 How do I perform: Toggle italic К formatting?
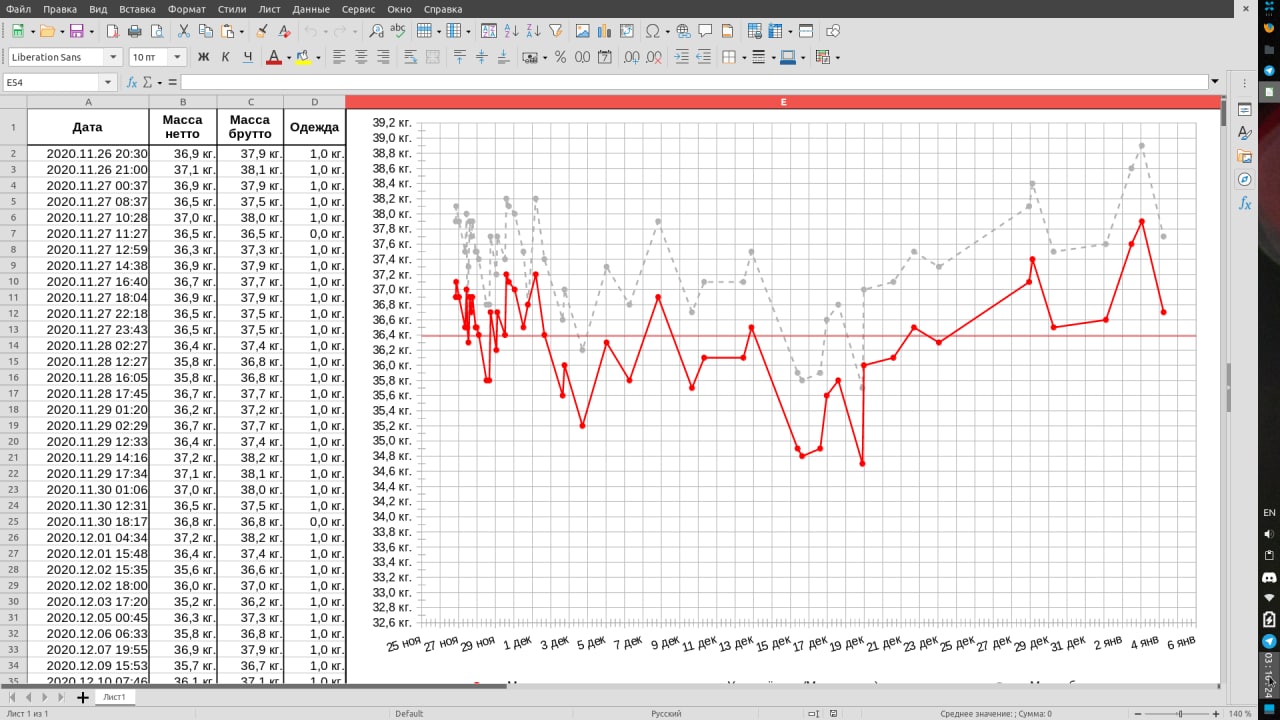225,57
